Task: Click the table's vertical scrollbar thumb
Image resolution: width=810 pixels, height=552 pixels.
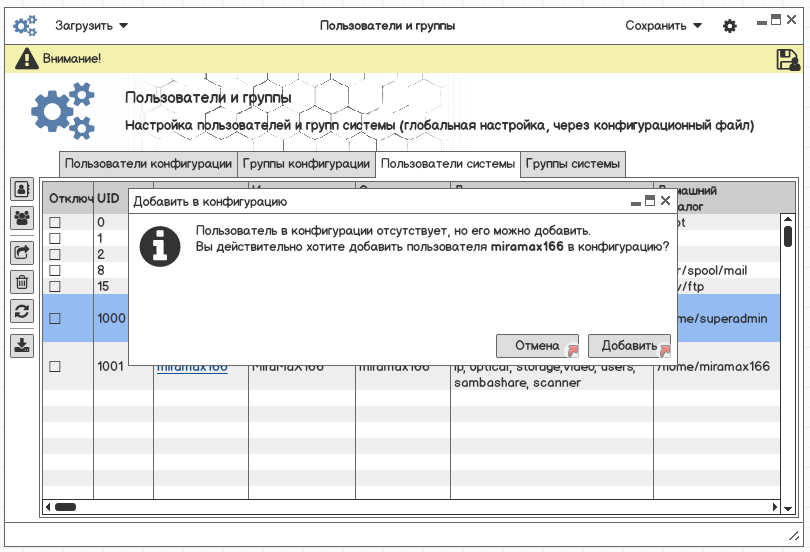Action: pyautogui.click(x=788, y=237)
